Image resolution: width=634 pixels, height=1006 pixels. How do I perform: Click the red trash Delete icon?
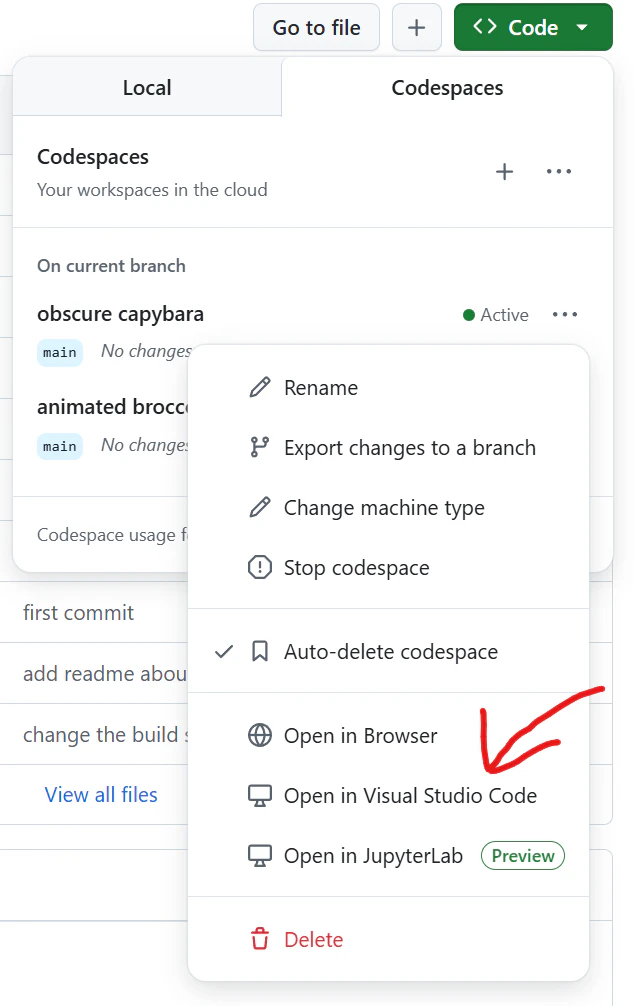[259, 939]
